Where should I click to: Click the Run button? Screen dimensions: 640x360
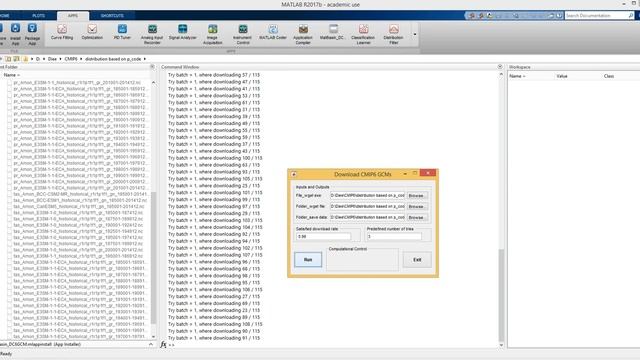point(308,260)
